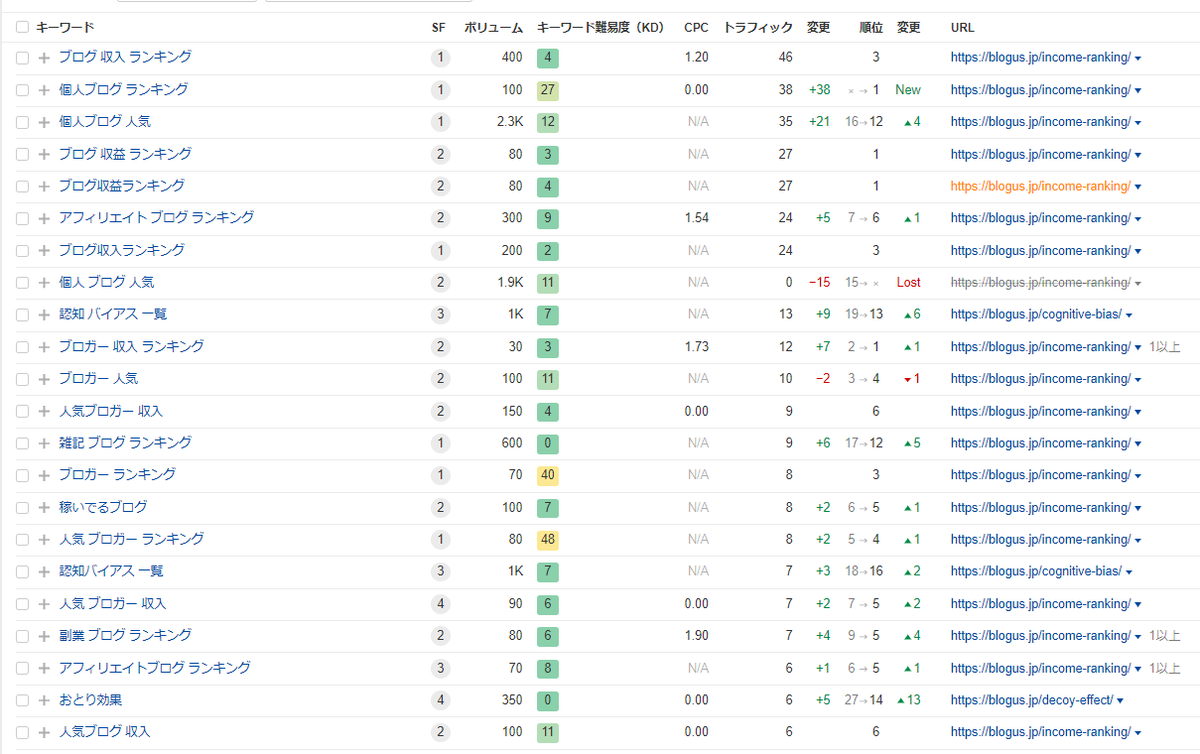
Task: Click the plus icon beside ブログ 収入 ランキング
Action: pos(44,58)
